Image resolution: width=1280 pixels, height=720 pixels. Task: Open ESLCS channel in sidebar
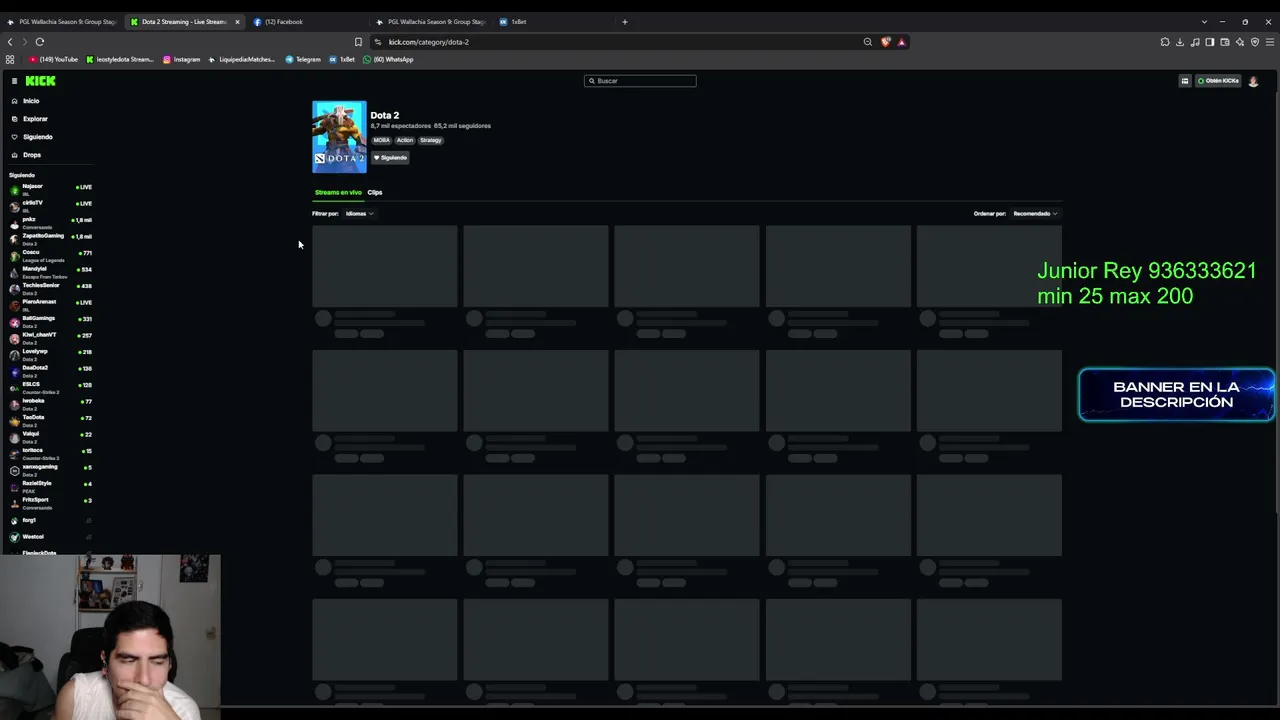click(50, 386)
